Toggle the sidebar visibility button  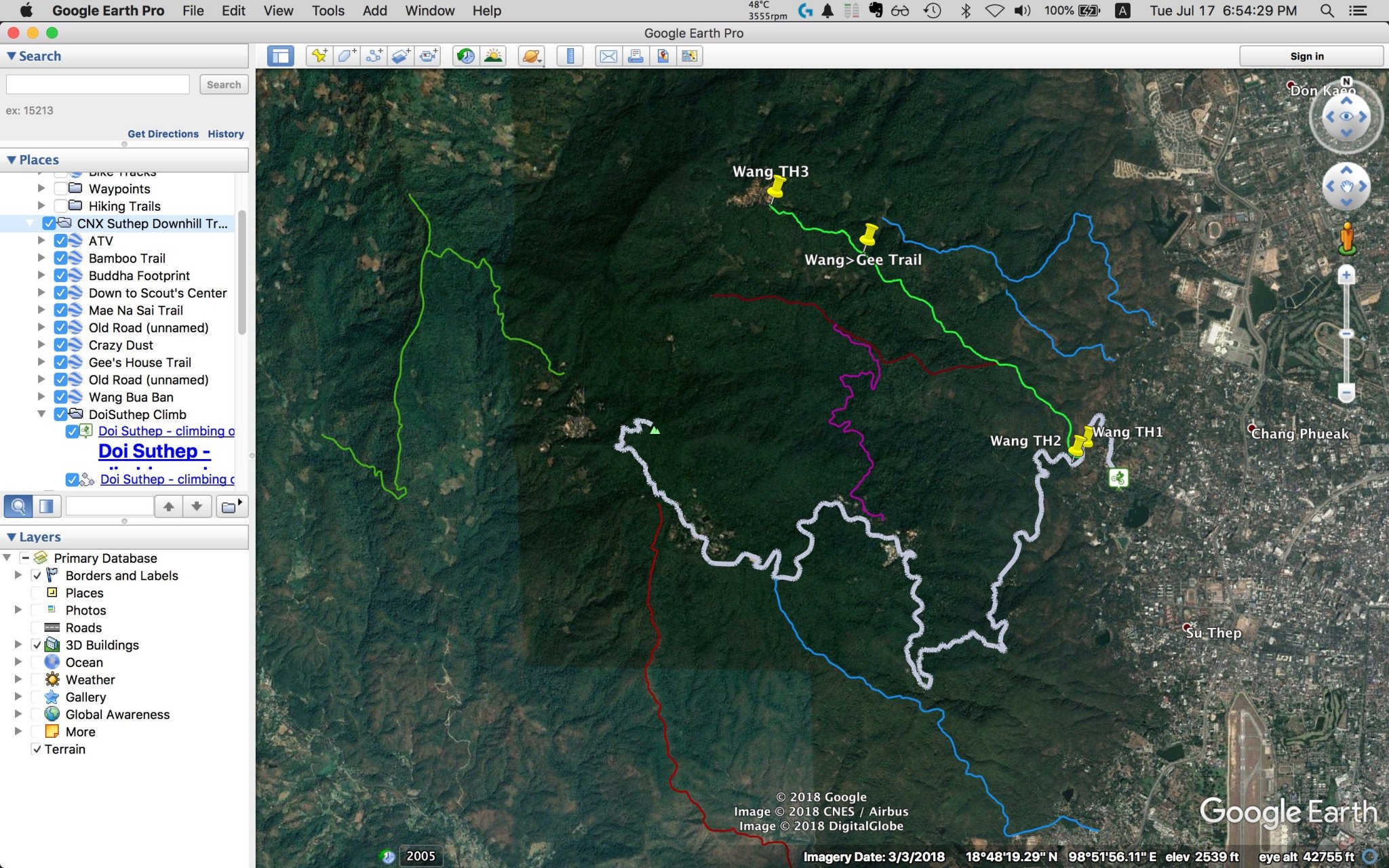[280, 56]
